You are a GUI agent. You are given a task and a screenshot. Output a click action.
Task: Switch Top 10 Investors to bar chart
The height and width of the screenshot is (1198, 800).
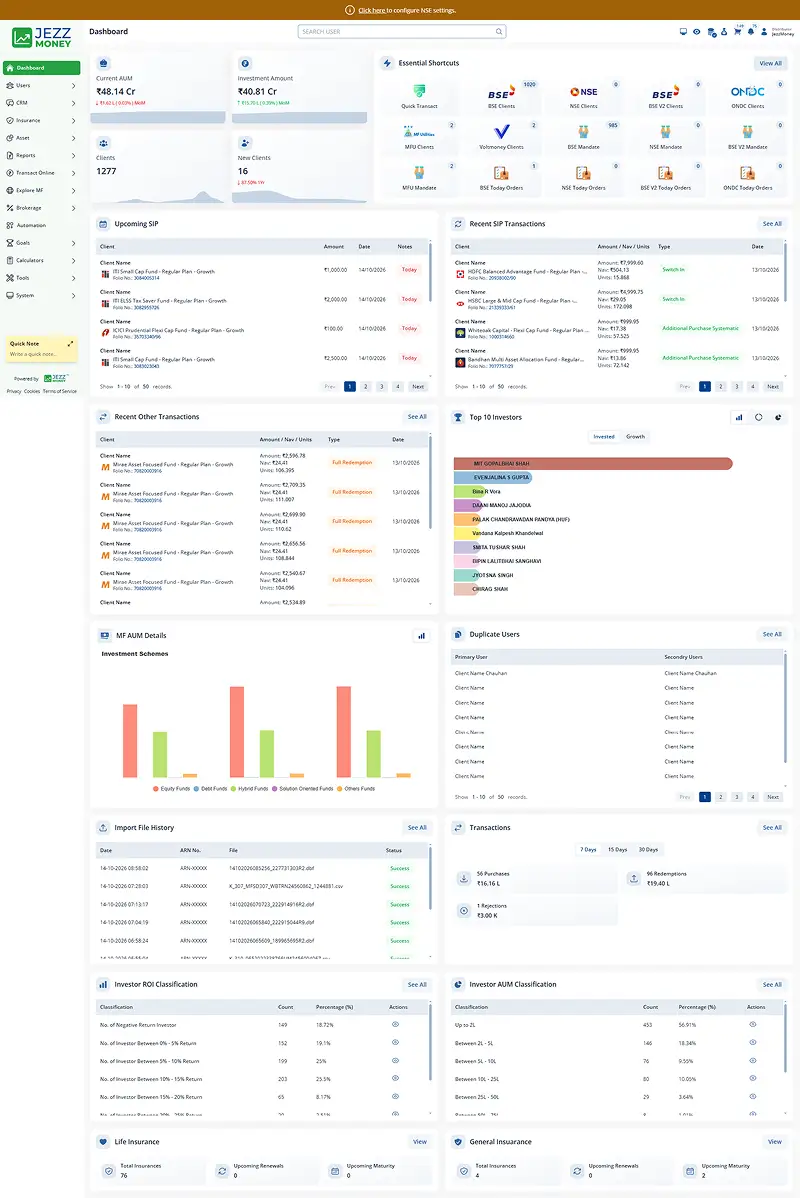[739, 417]
